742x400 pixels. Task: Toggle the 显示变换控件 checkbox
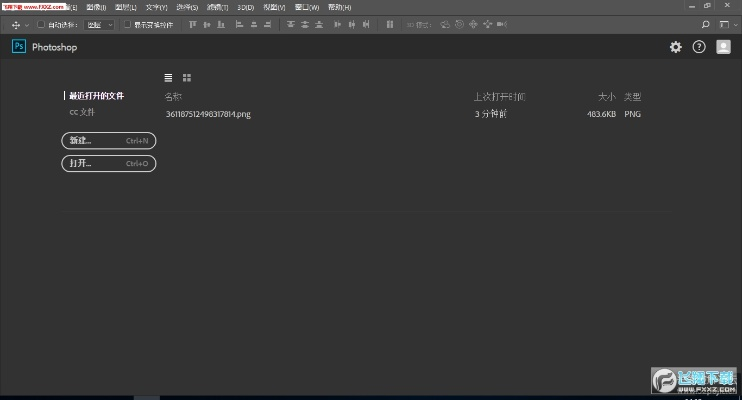coord(127,24)
